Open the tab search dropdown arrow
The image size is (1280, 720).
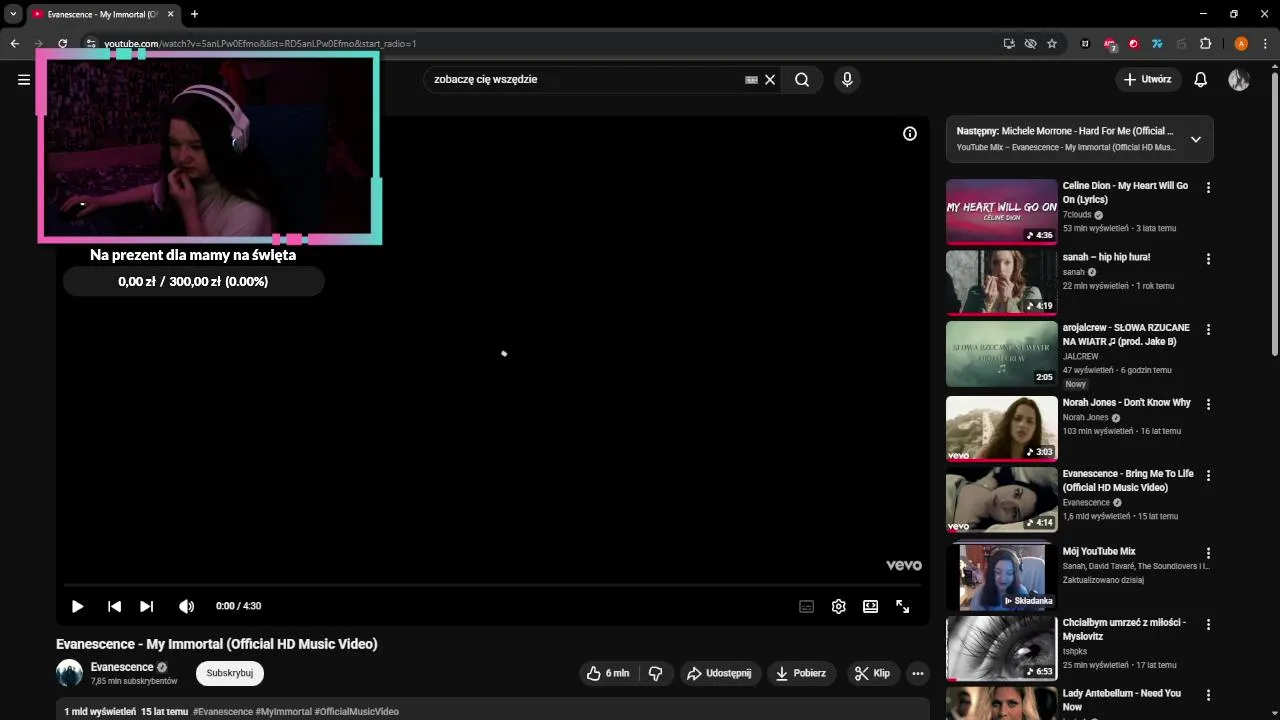click(x=13, y=14)
